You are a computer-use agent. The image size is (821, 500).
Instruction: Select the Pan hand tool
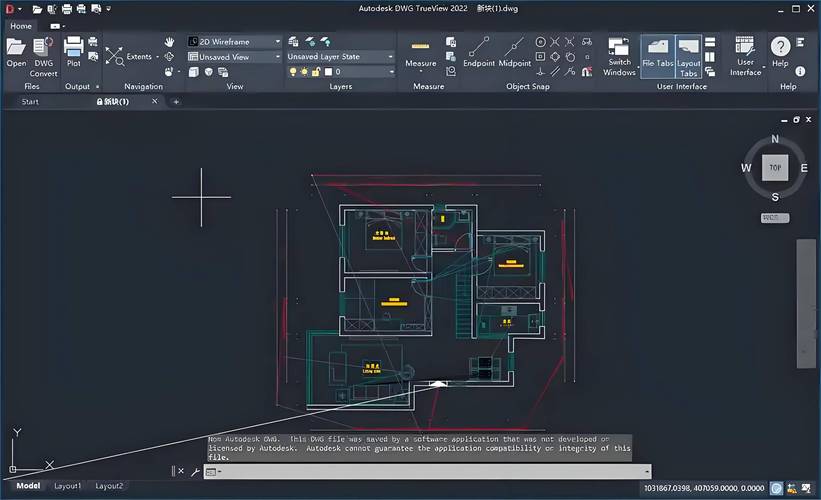click(x=169, y=42)
